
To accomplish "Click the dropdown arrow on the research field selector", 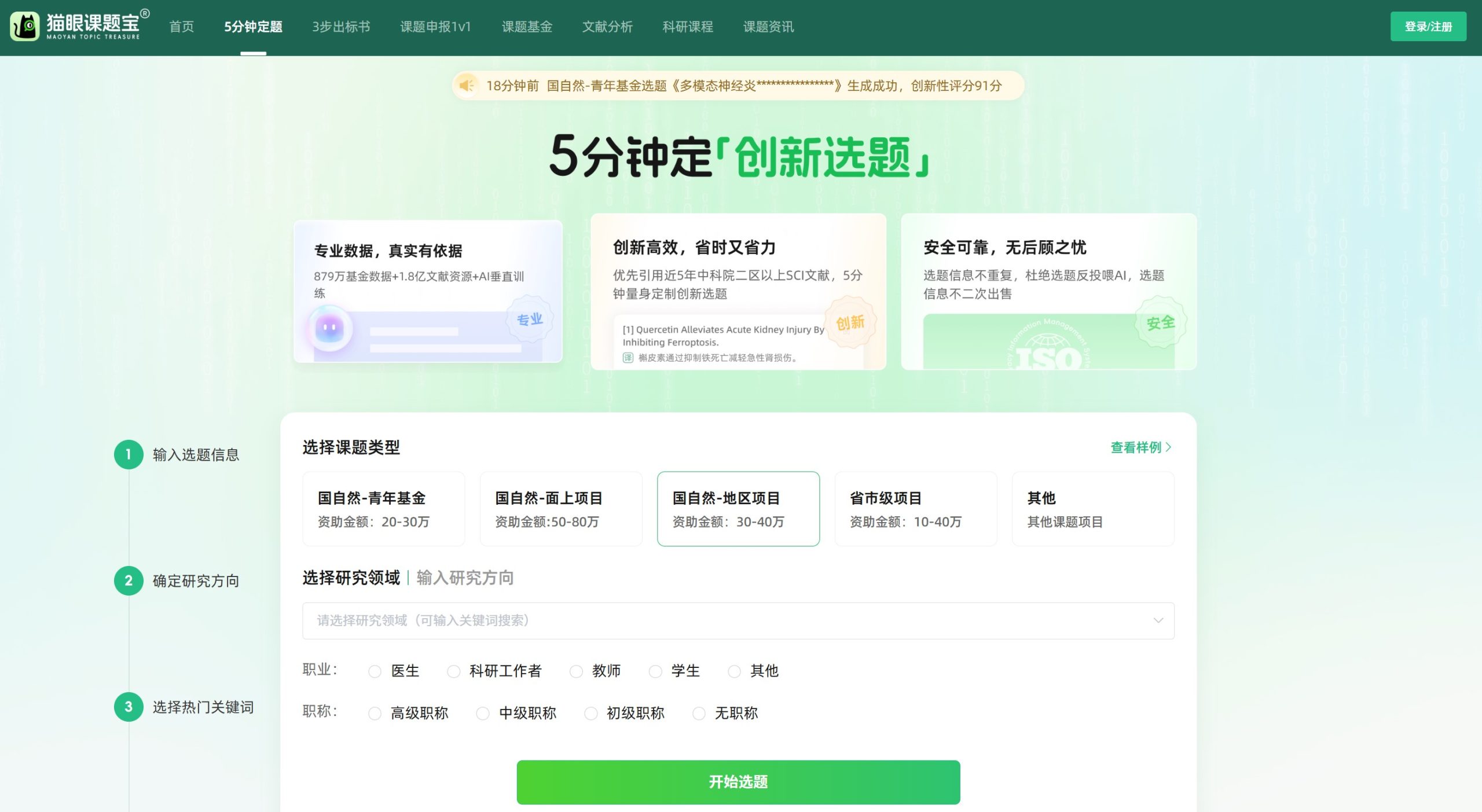I will click(x=1158, y=620).
